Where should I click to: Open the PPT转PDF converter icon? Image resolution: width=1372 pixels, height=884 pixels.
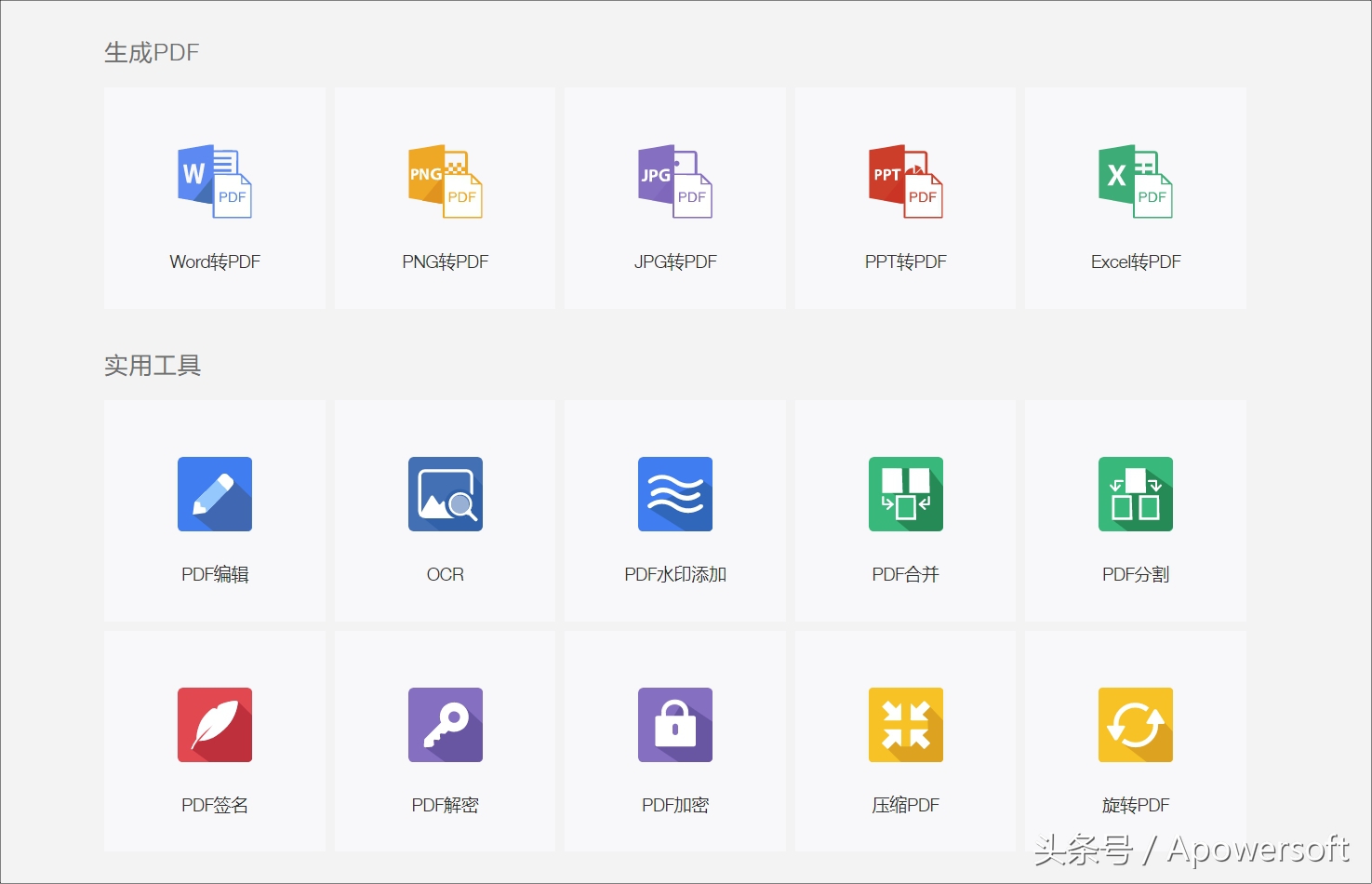[x=904, y=181]
